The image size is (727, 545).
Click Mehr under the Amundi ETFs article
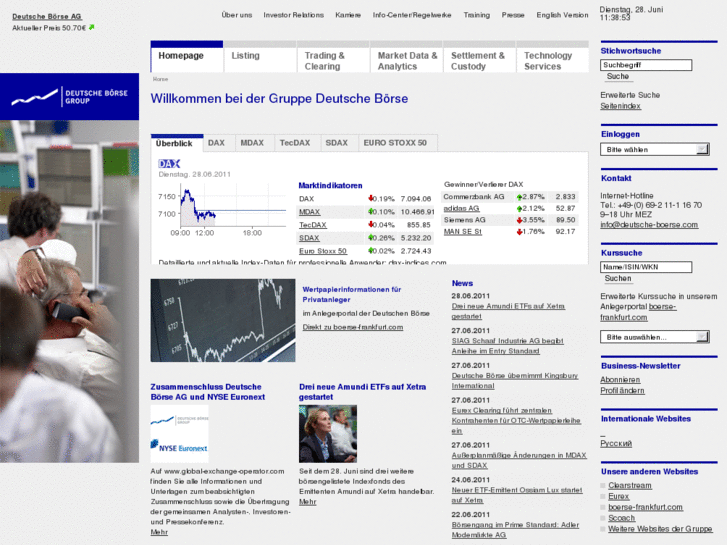click(307, 502)
